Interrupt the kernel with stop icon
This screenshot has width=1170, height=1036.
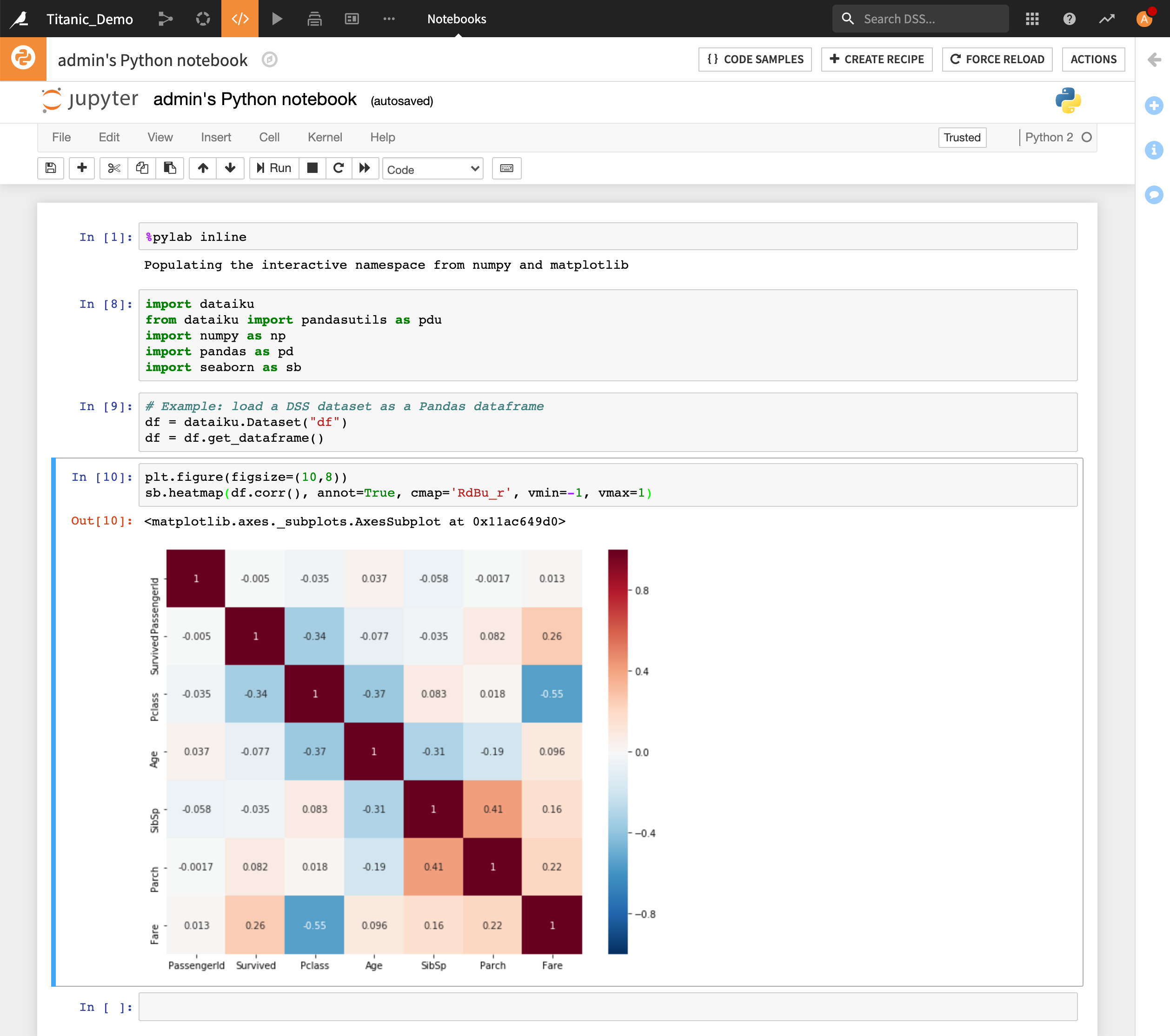pos(312,168)
